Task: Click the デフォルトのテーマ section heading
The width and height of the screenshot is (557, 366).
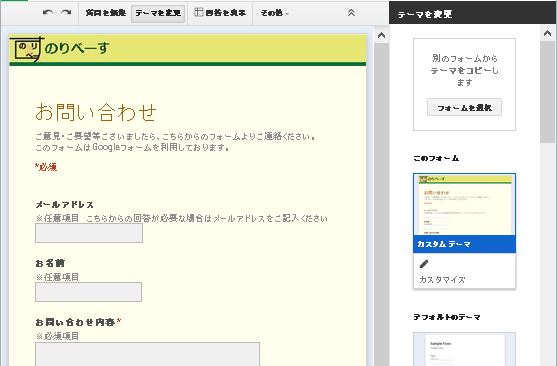Action: (x=447, y=317)
